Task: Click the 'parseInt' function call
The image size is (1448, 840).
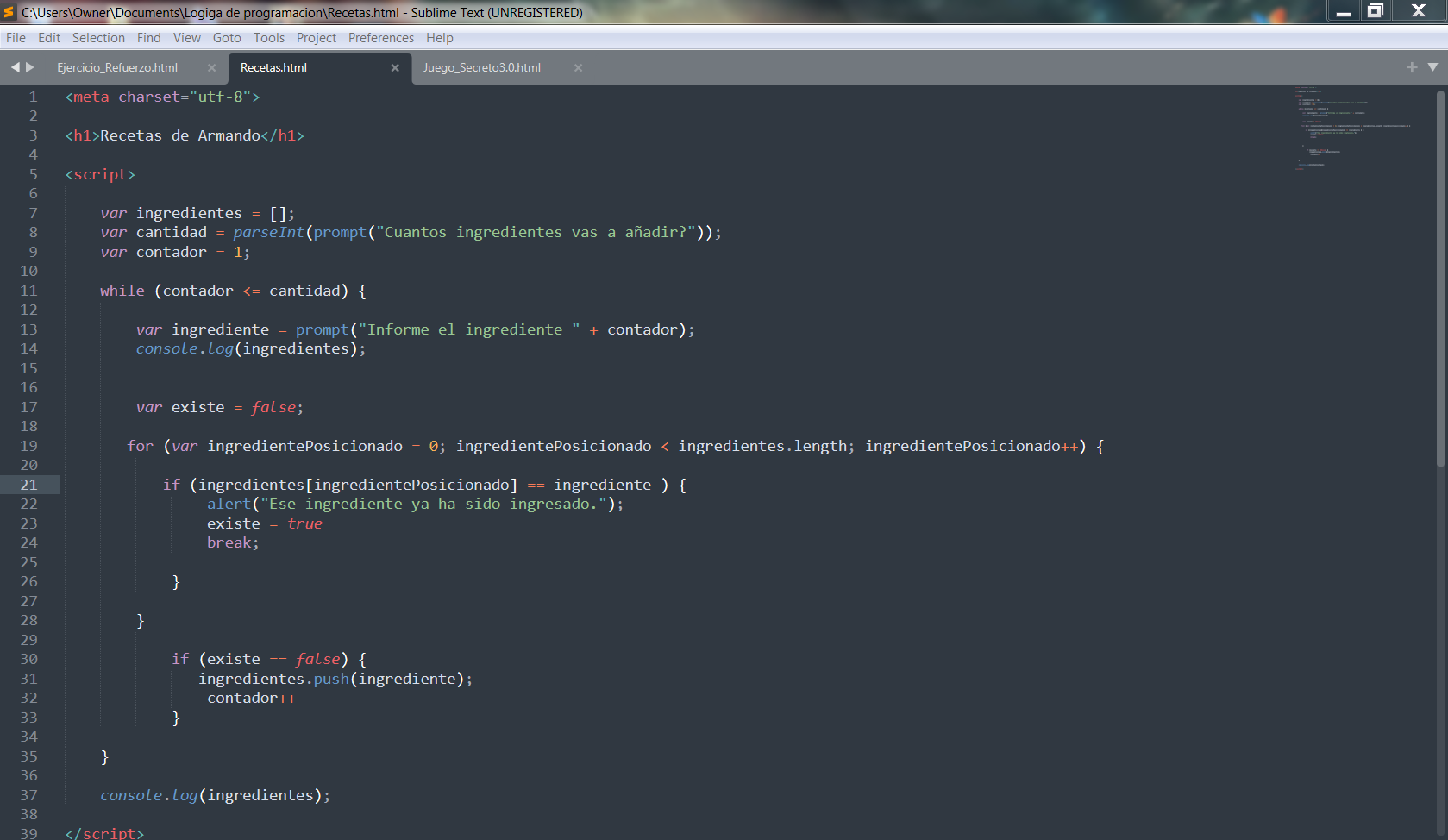Action: (x=268, y=232)
